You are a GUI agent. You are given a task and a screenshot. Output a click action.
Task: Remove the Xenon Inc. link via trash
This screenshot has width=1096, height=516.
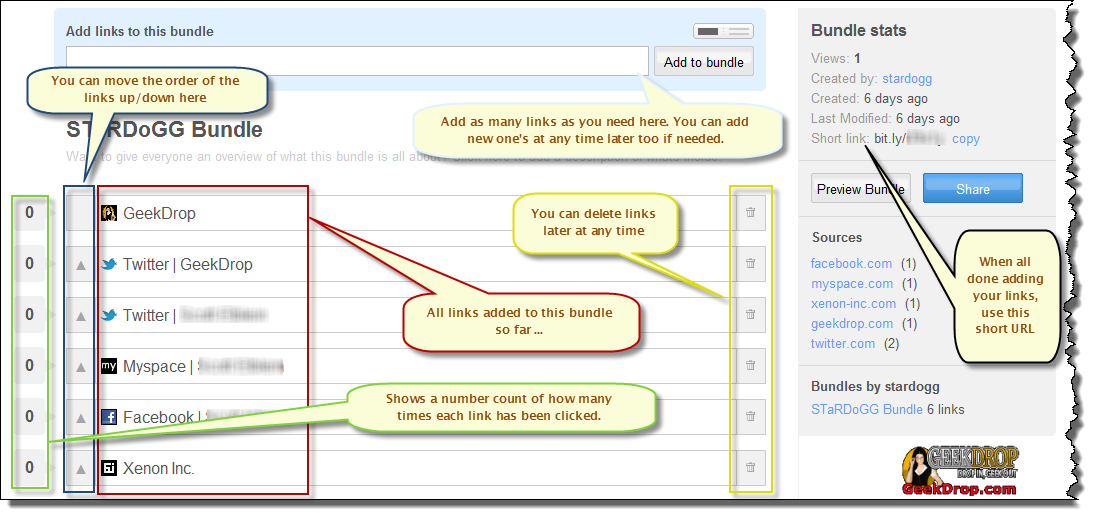[x=750, y=467]
